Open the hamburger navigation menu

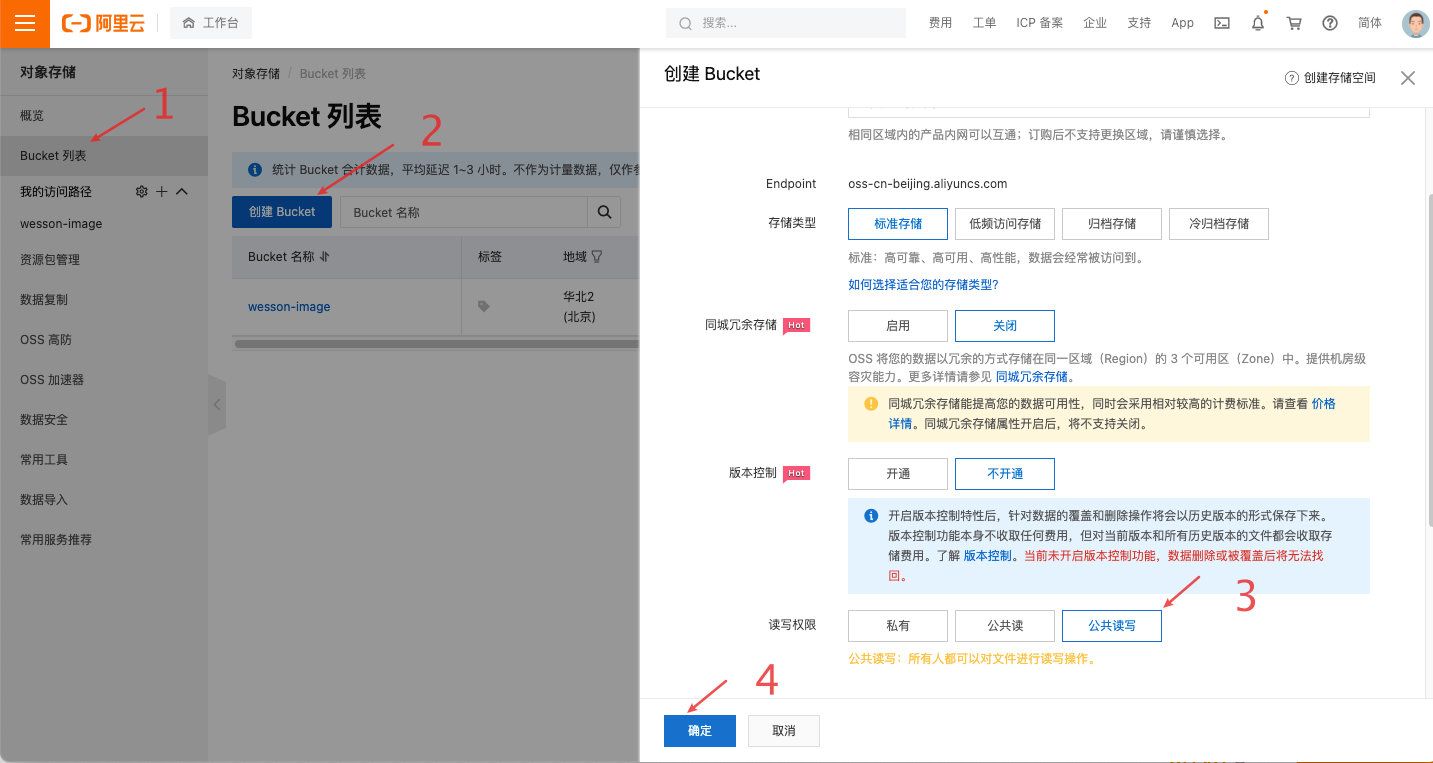[24, 23]
